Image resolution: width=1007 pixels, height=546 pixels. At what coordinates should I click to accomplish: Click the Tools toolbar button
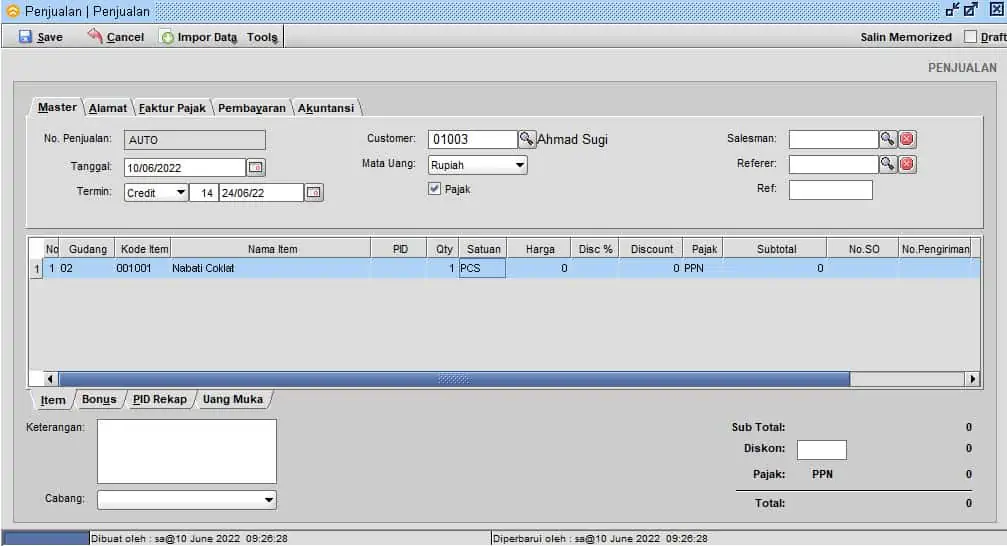[262, 37]
